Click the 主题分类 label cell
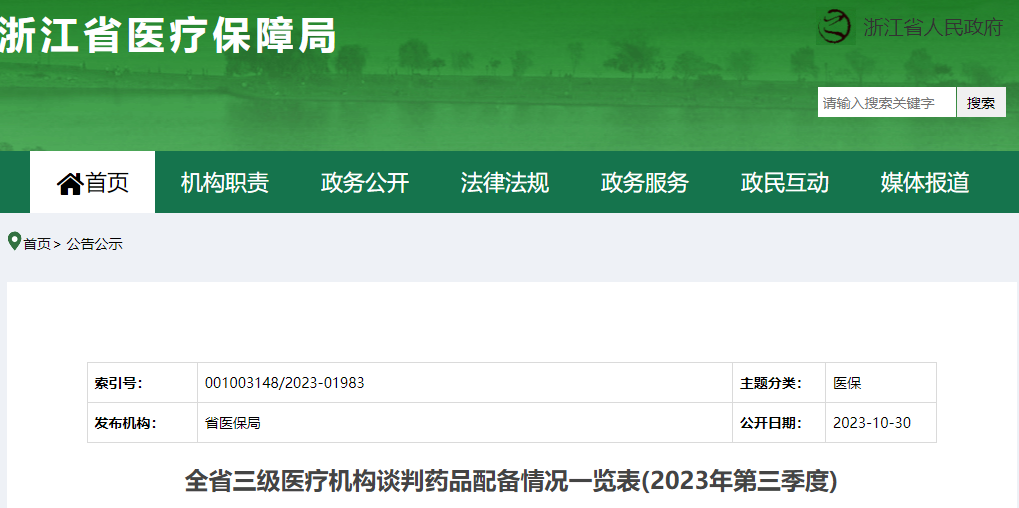 coord(779,383)
